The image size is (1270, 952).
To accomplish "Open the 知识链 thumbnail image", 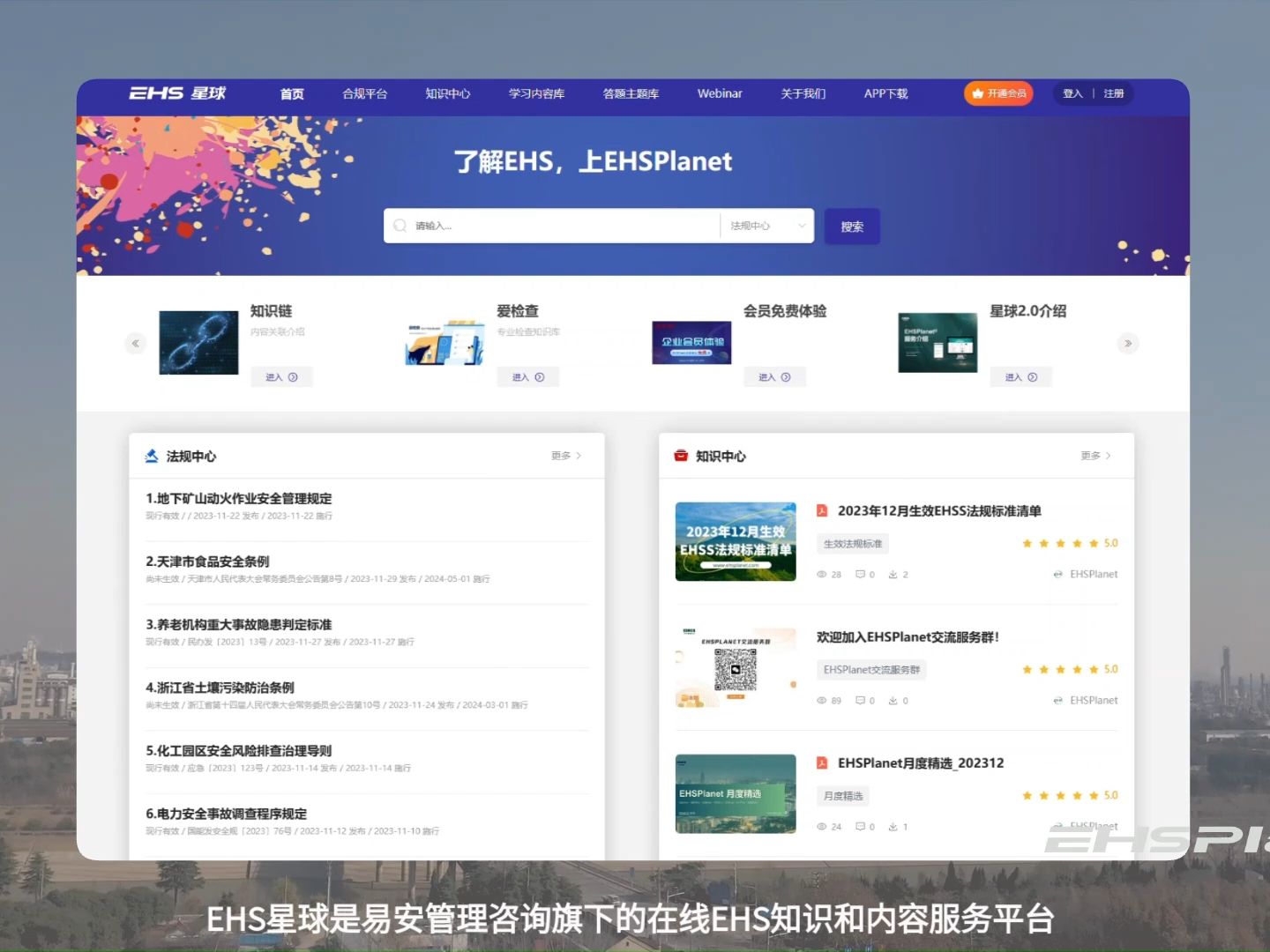I will point(198,343).
